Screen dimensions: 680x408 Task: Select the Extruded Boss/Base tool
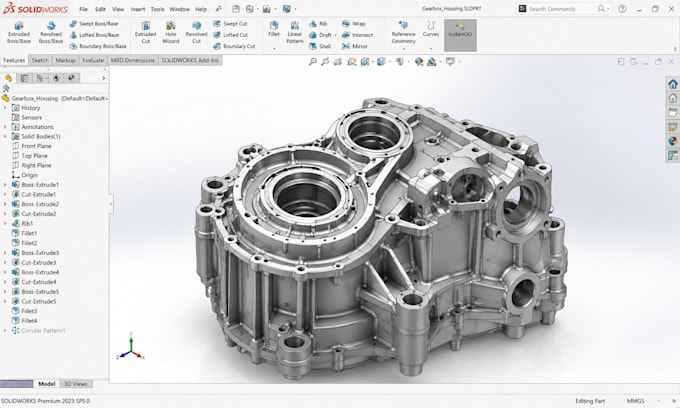pos(19,32)
